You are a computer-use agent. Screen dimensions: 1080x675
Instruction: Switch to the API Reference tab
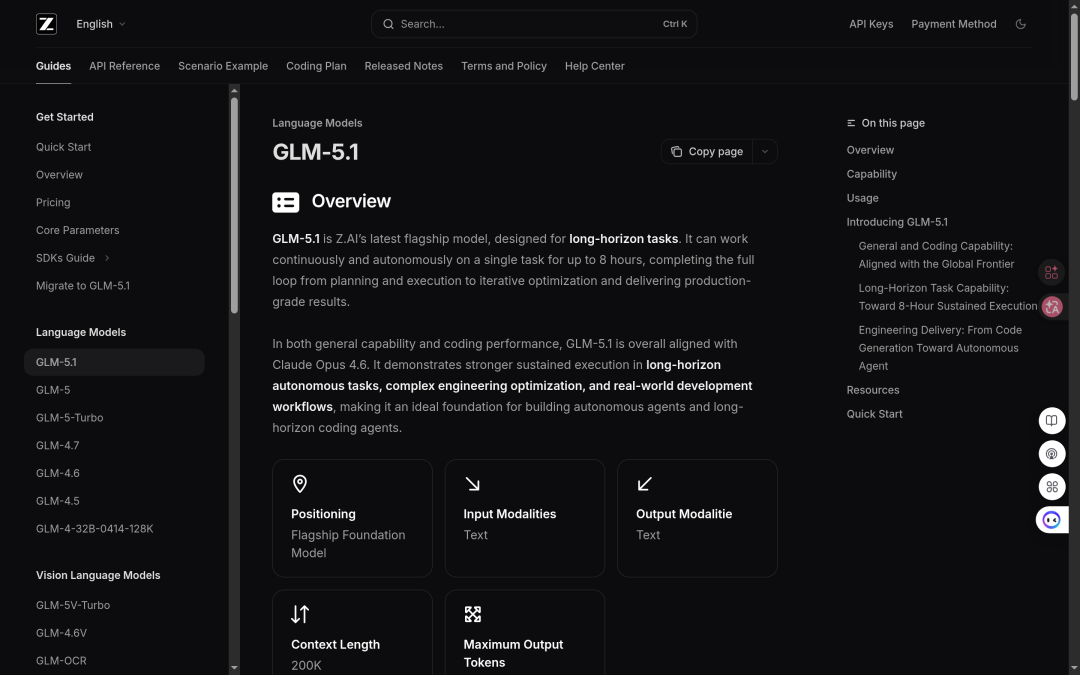click(x=124, y=66)
